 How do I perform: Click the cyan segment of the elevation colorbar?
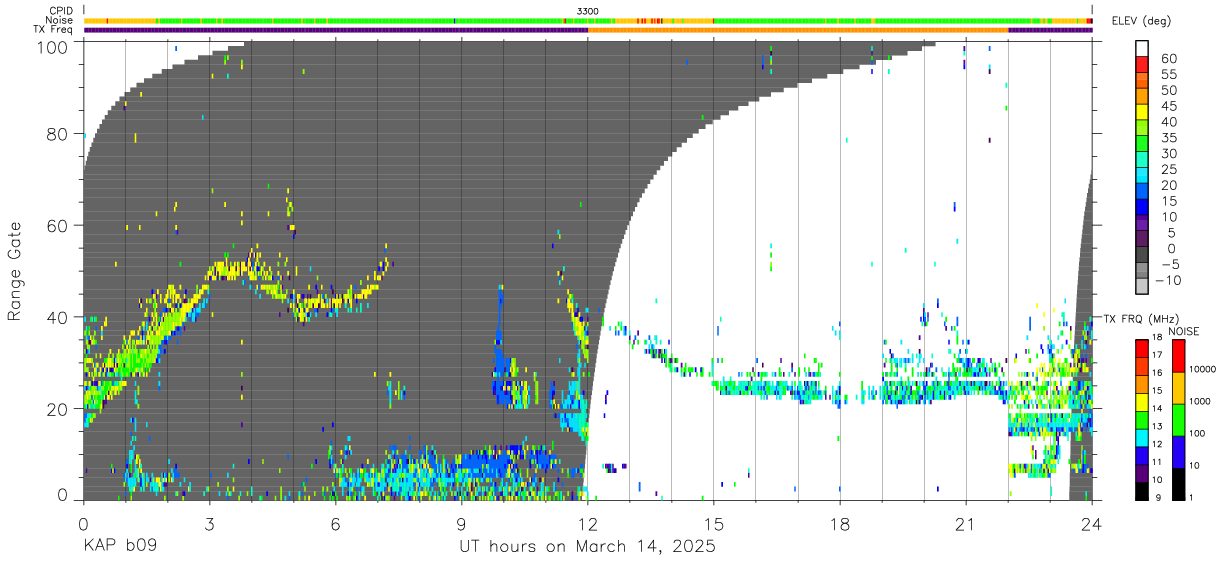click(x=1142, y=176)
